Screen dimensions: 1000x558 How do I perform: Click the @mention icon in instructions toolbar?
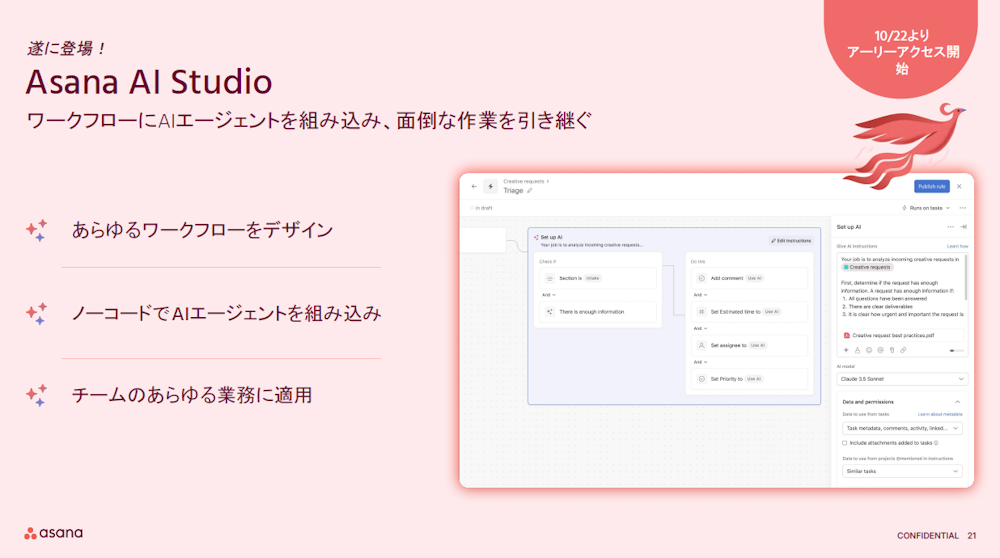click(x=881, y=350)
